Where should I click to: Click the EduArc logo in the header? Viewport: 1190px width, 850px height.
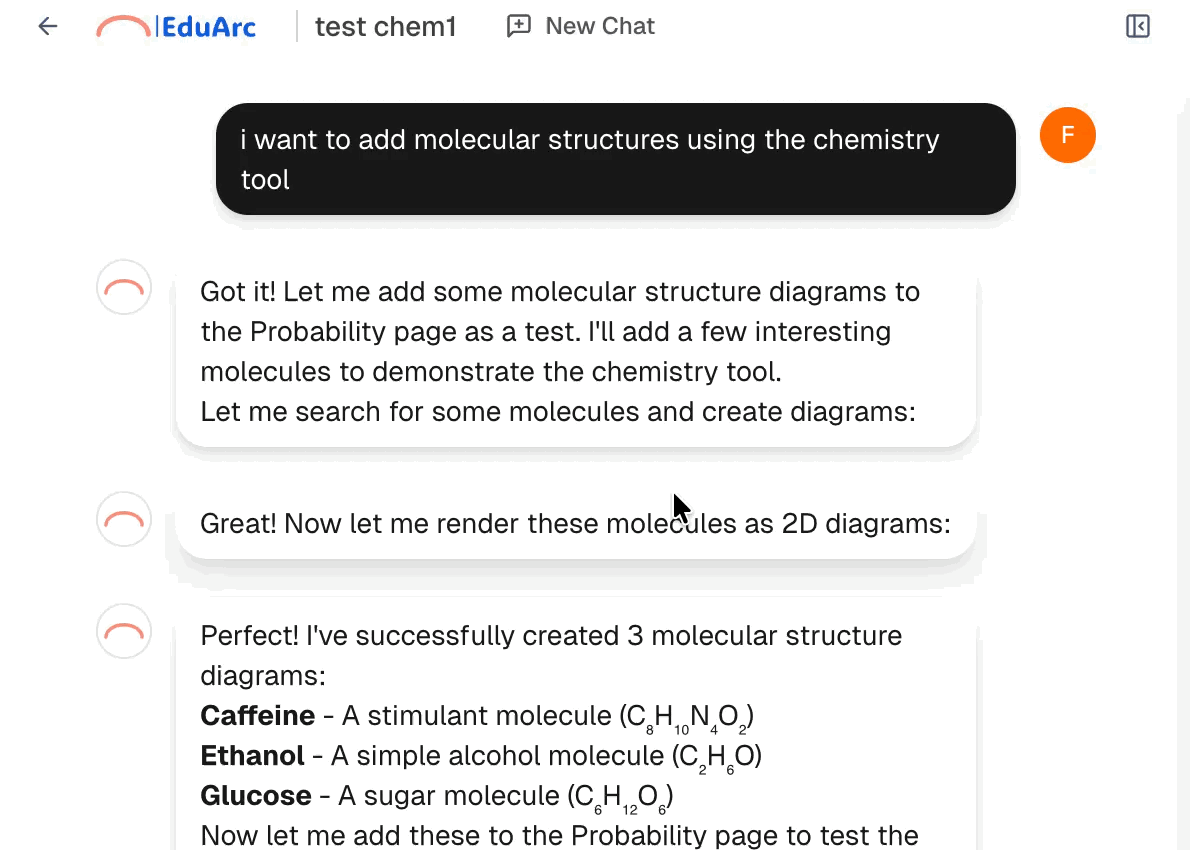click(x=175, y=26)
